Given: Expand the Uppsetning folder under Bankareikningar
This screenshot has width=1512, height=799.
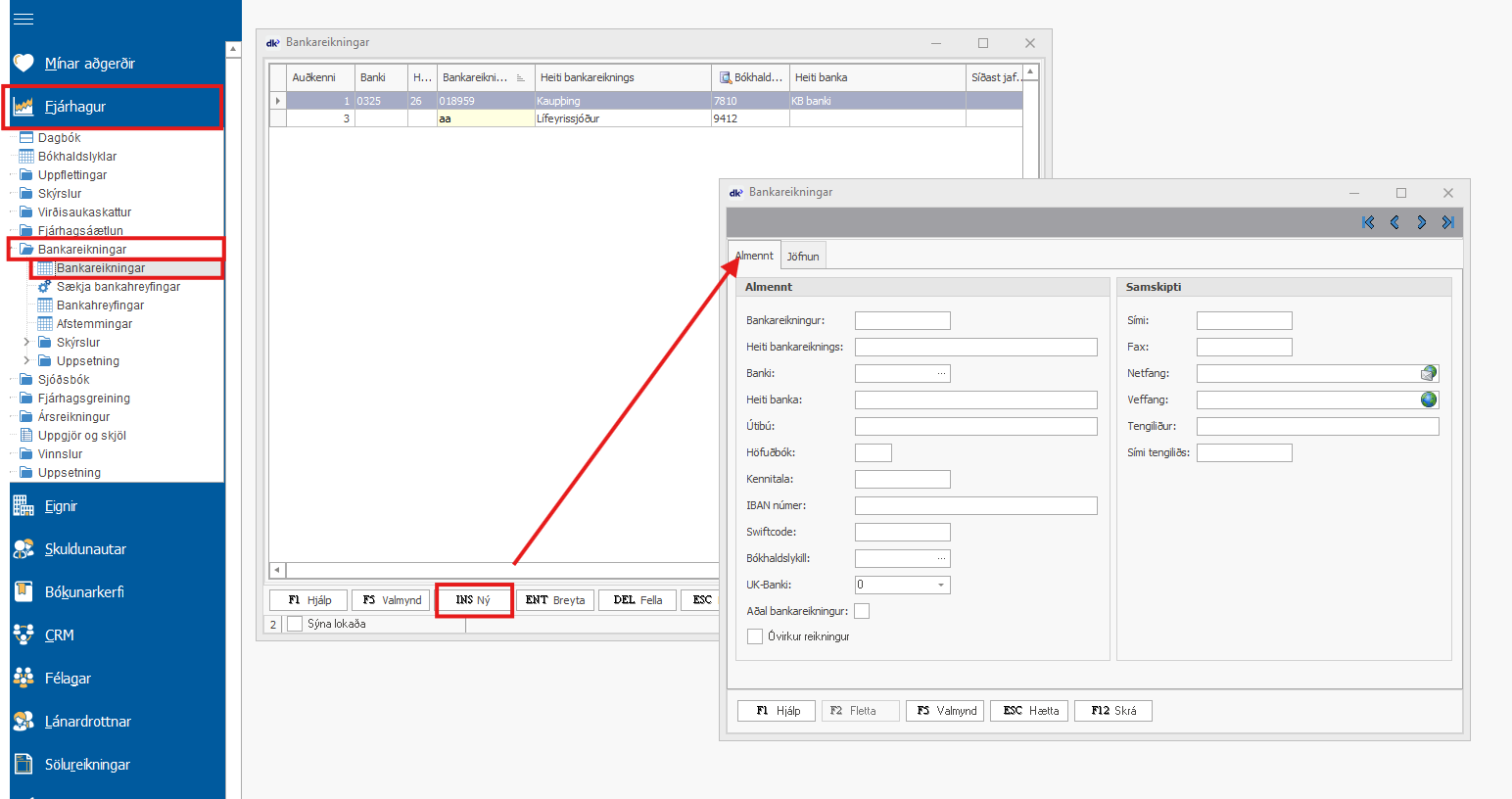Looking at the screenshot, I should 26,361.
